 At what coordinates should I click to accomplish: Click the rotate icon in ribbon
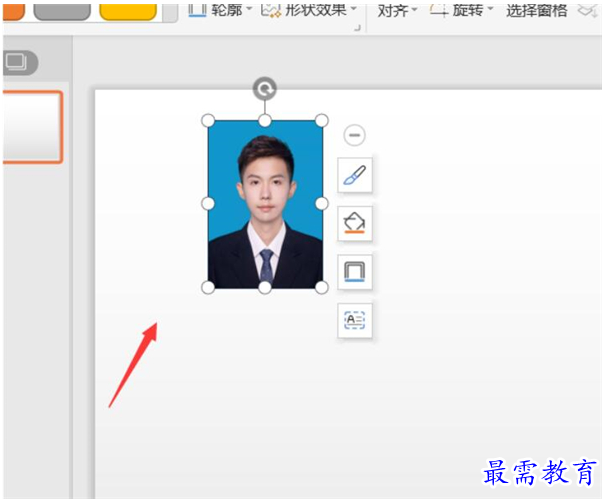pos(439,11)
